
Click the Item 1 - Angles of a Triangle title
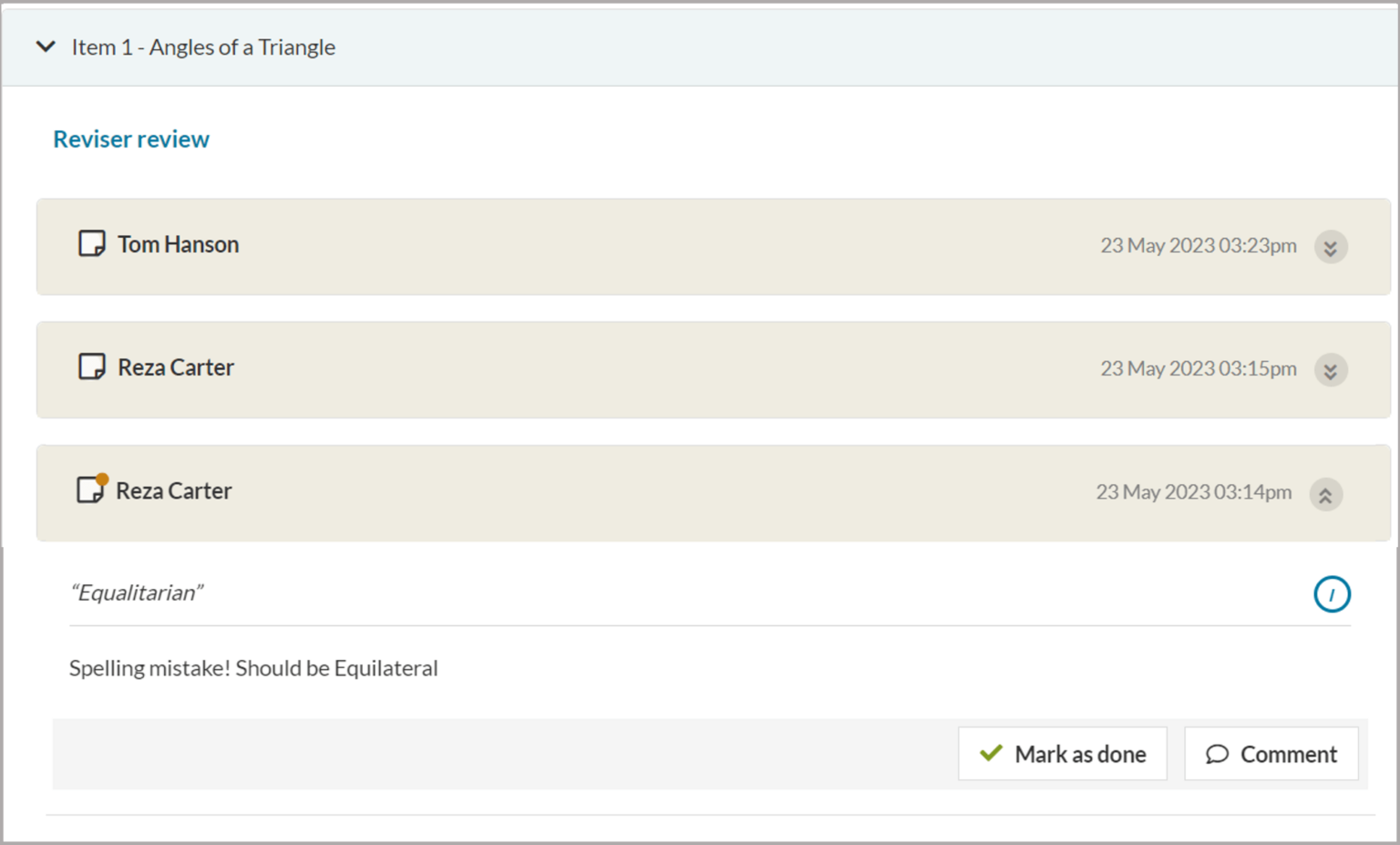(203, 46)
